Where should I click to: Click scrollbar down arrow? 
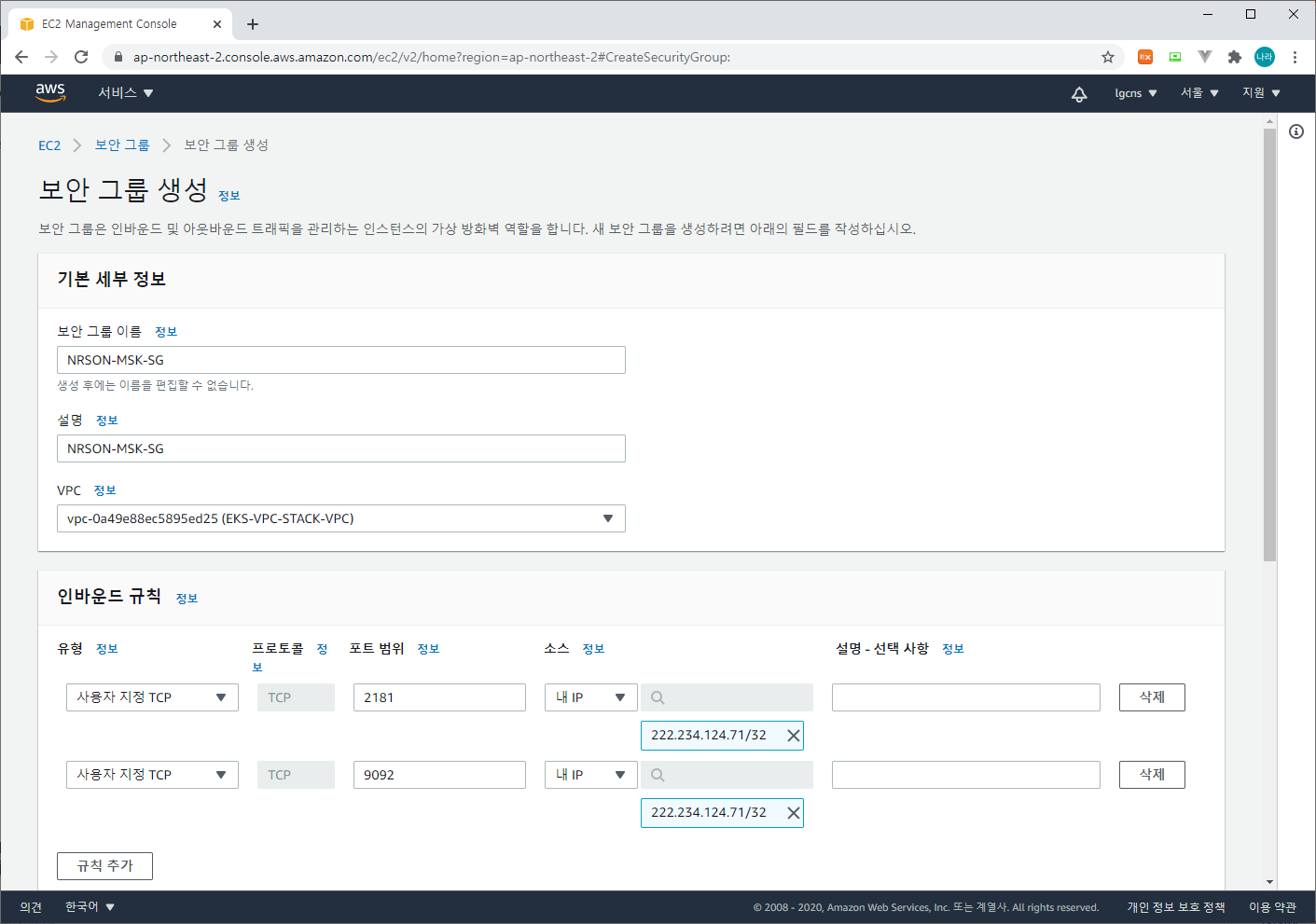(1270, 882)
